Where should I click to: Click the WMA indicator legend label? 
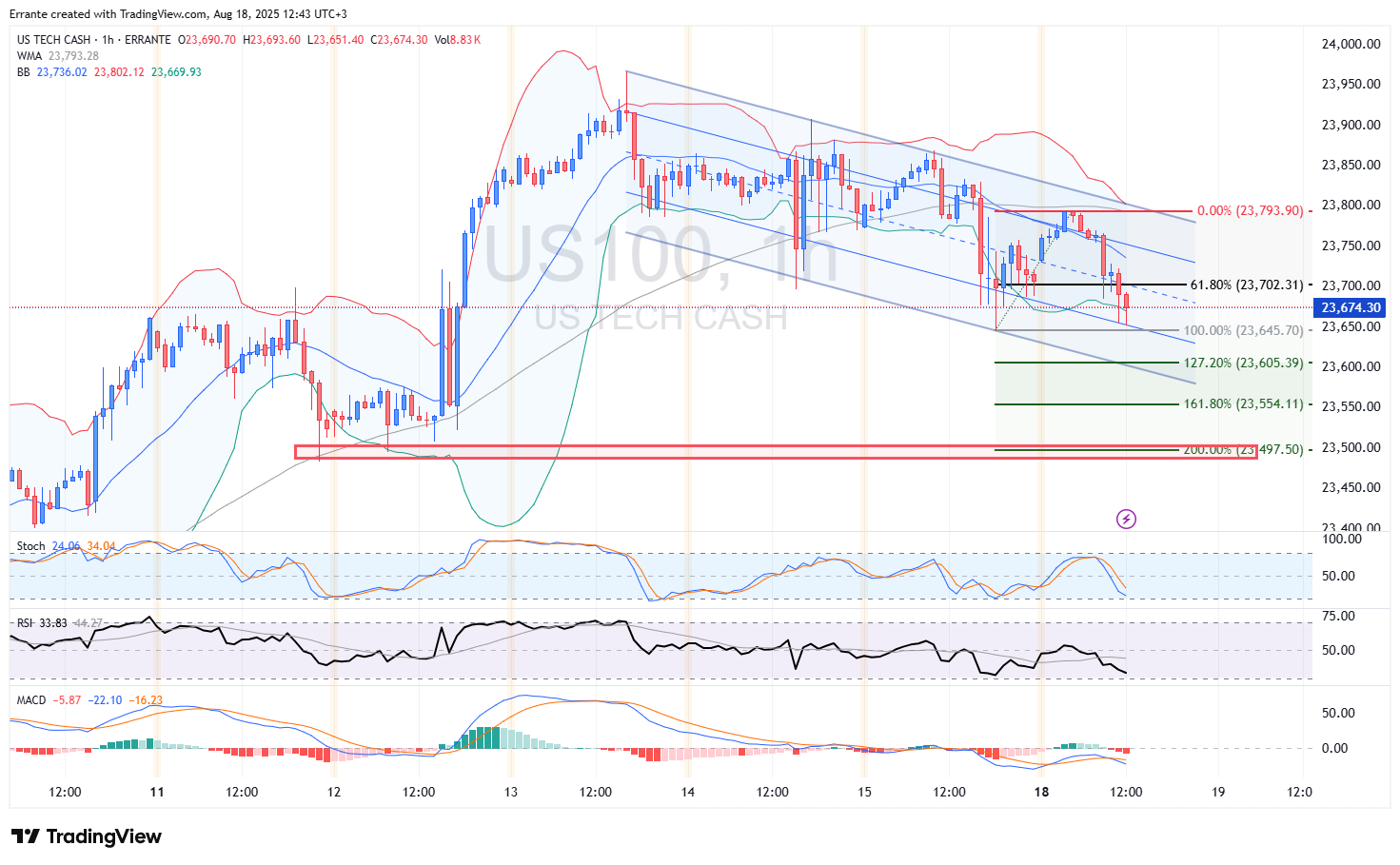tap(30, 56)
